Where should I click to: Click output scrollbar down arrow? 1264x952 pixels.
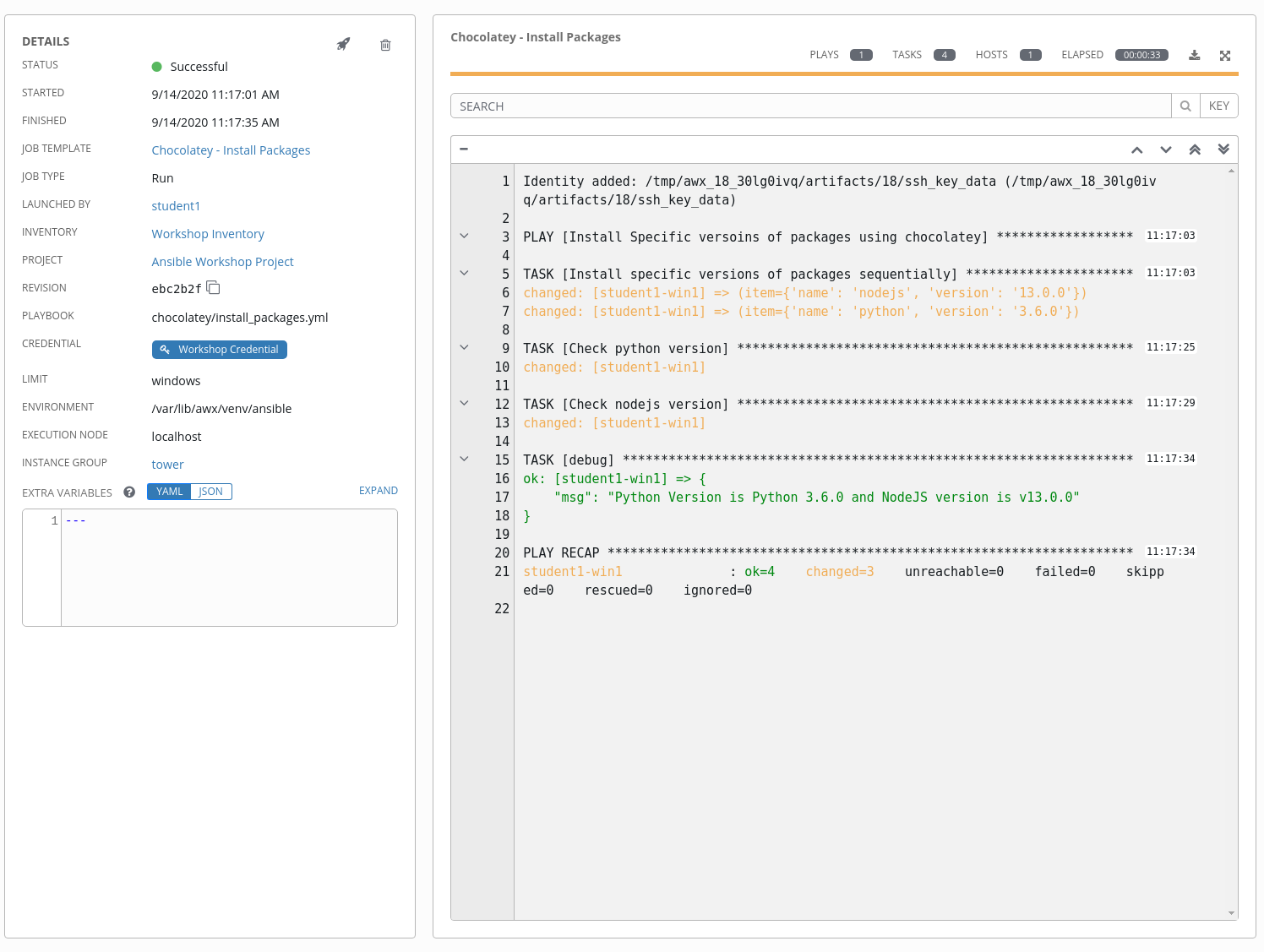click(x=1231, y=913)
